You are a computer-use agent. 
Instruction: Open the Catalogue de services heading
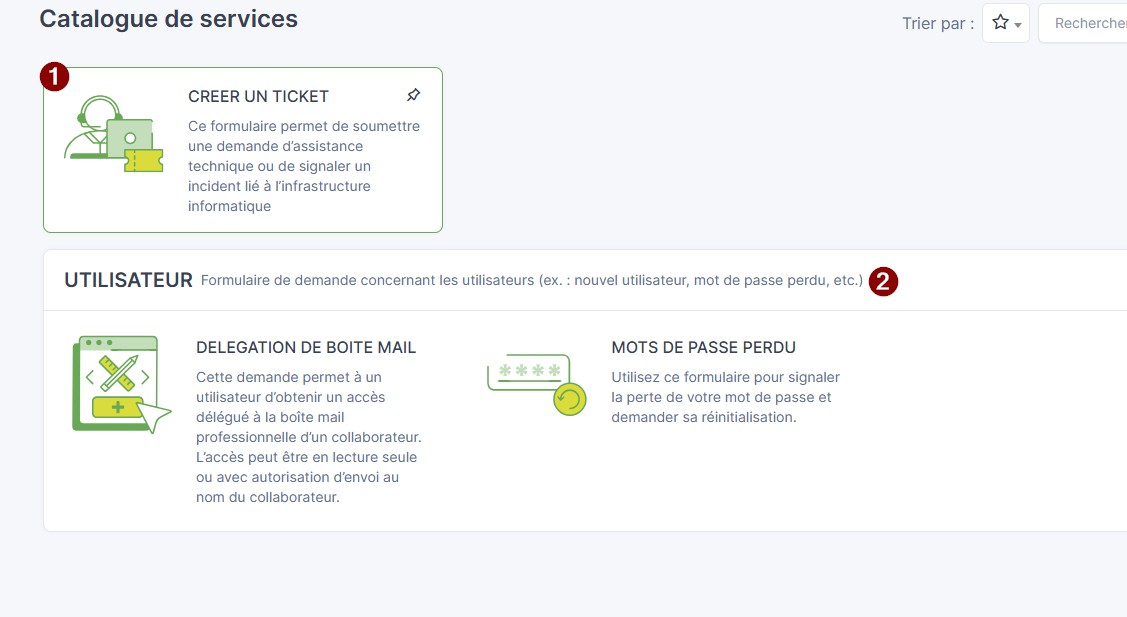(168, 18)
